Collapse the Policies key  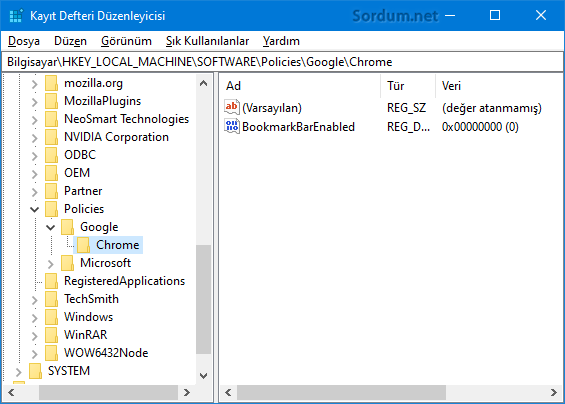[x=35, y=210]
